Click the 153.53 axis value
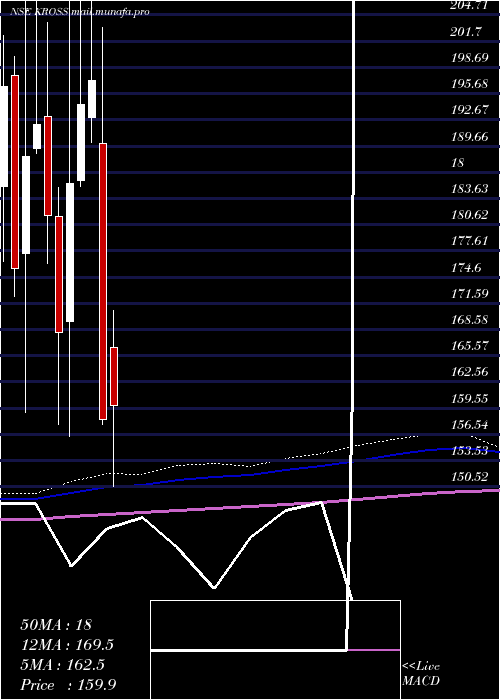This screenshot has height=700, width=500. pos(470,451)
